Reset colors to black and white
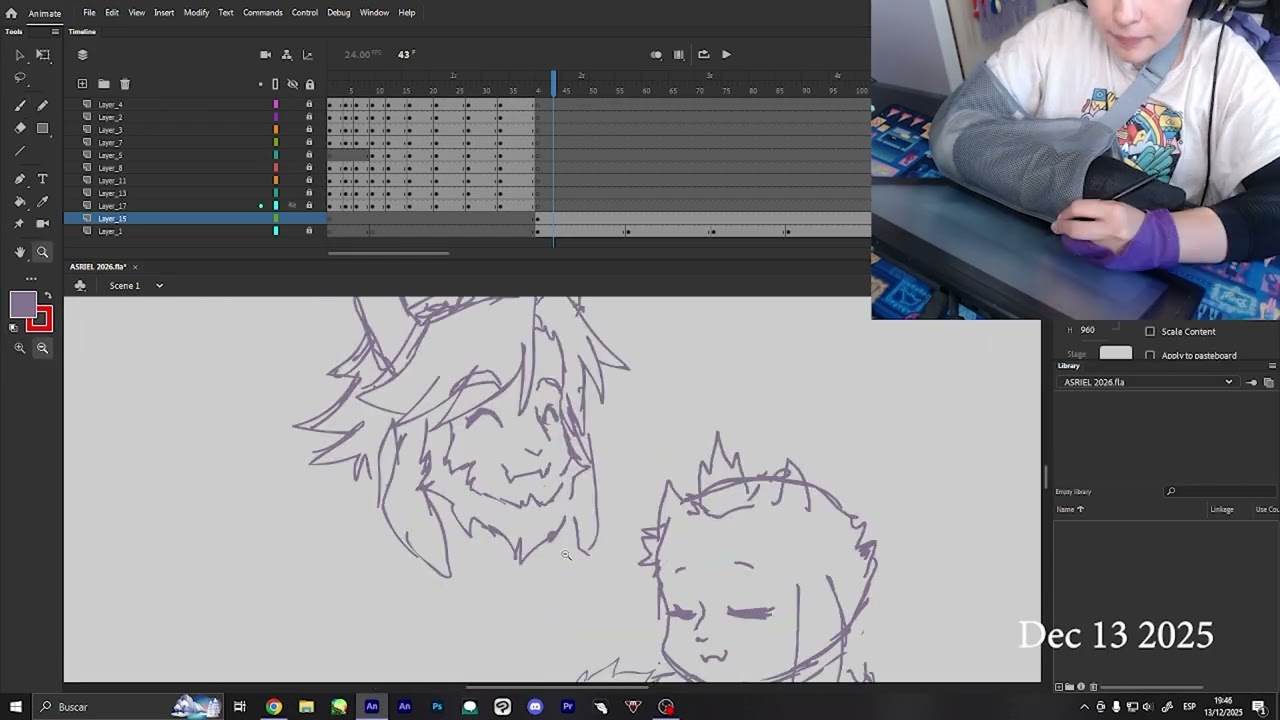1280x720 pixels. [x=13, y=328]
